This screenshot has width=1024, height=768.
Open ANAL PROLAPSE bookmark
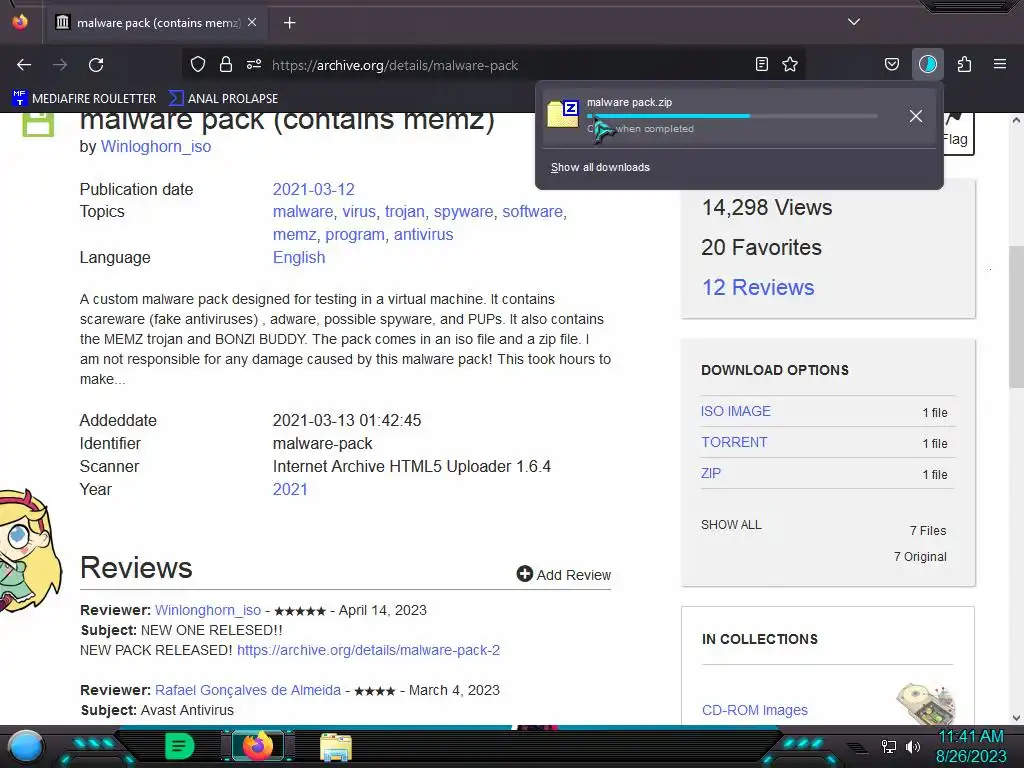(x=223, y=99)
